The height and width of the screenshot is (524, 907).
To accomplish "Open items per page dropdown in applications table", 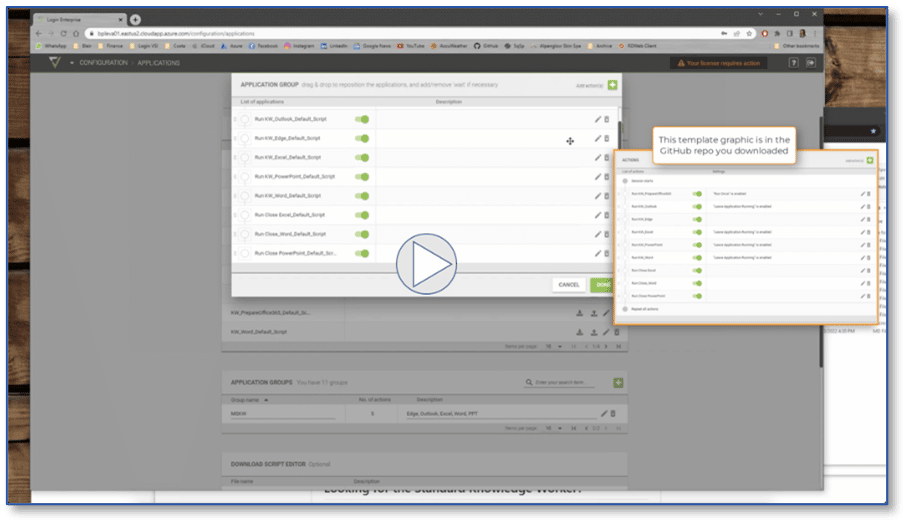I will pyautogui.click(x=554, y=346).
